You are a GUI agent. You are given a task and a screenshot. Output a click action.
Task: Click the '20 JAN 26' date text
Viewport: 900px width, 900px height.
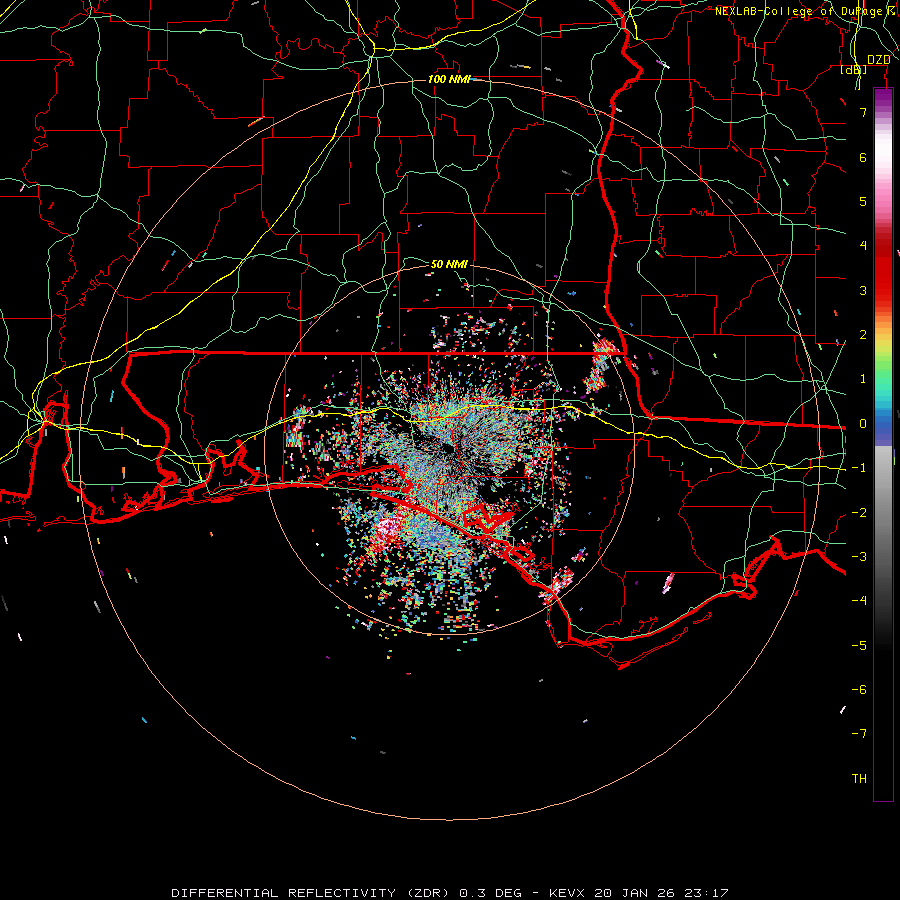(x=634, y=893)
